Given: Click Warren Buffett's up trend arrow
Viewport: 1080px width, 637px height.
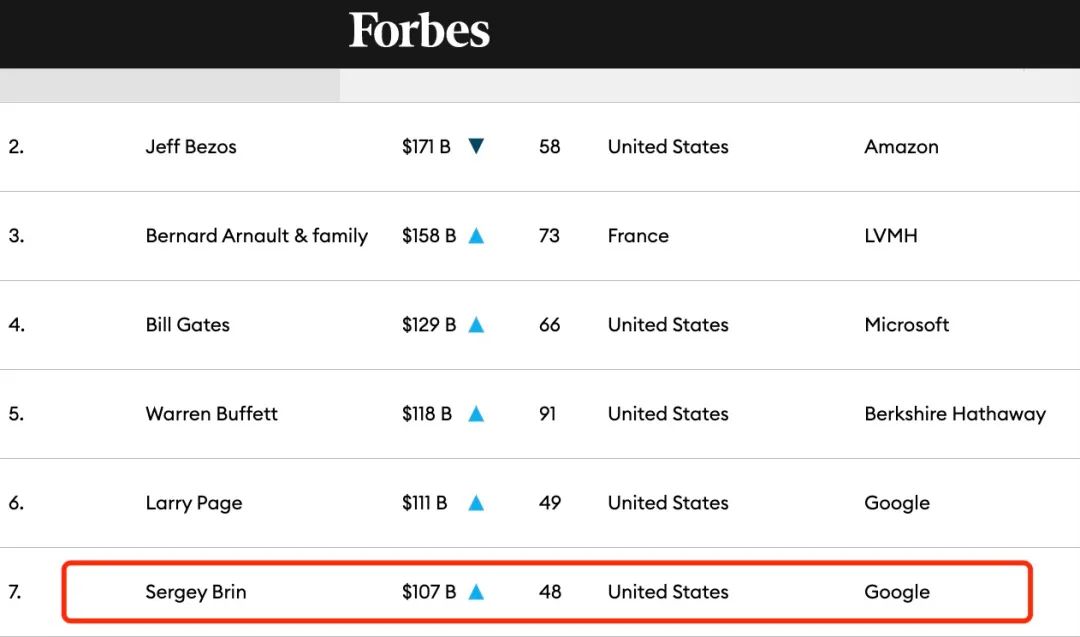Looking at the screenshot, I should pos(476,414).
